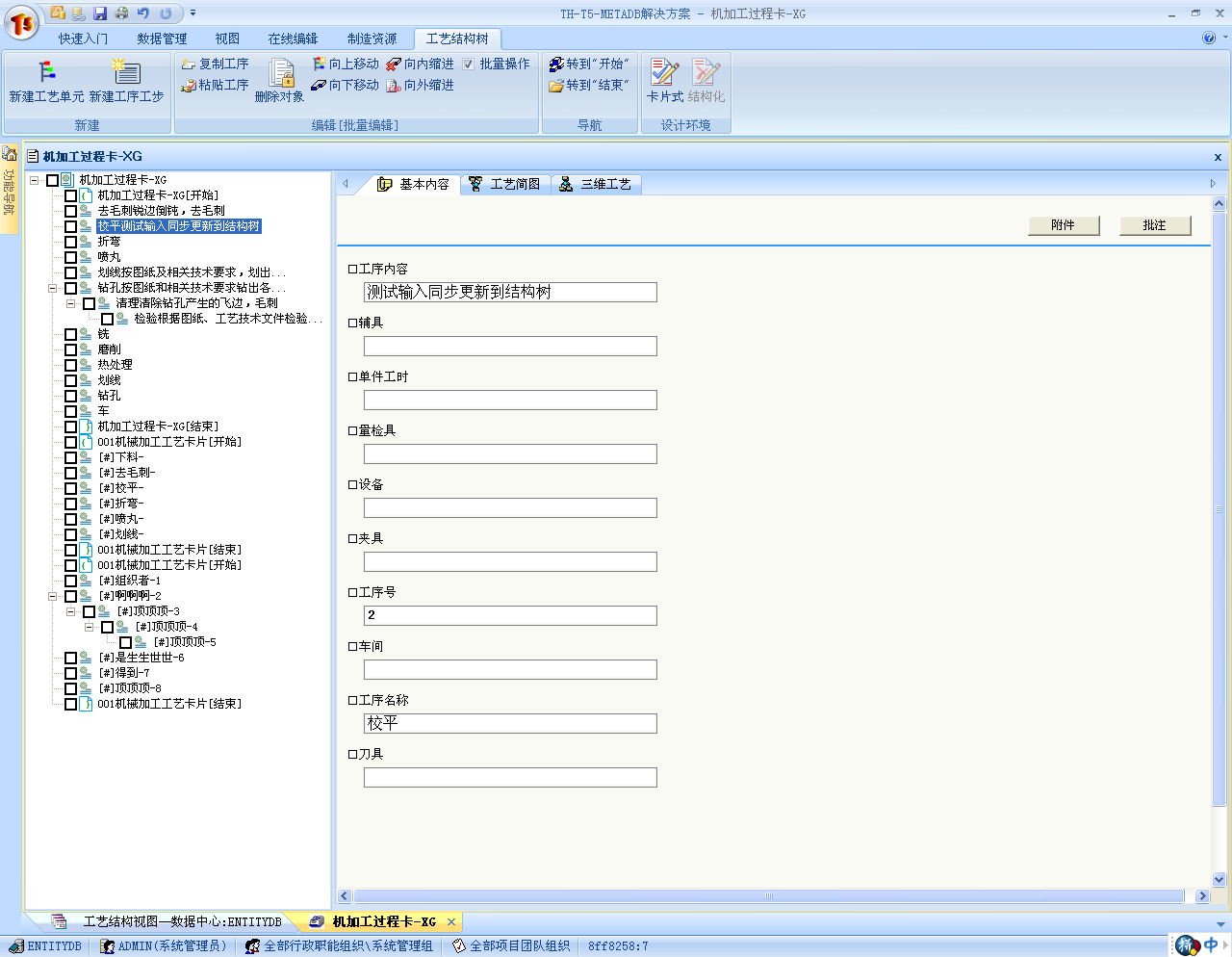Select the 去毛刺锐边倒钝 tree row
1232x957 pixels.
(x=161, y=211)
